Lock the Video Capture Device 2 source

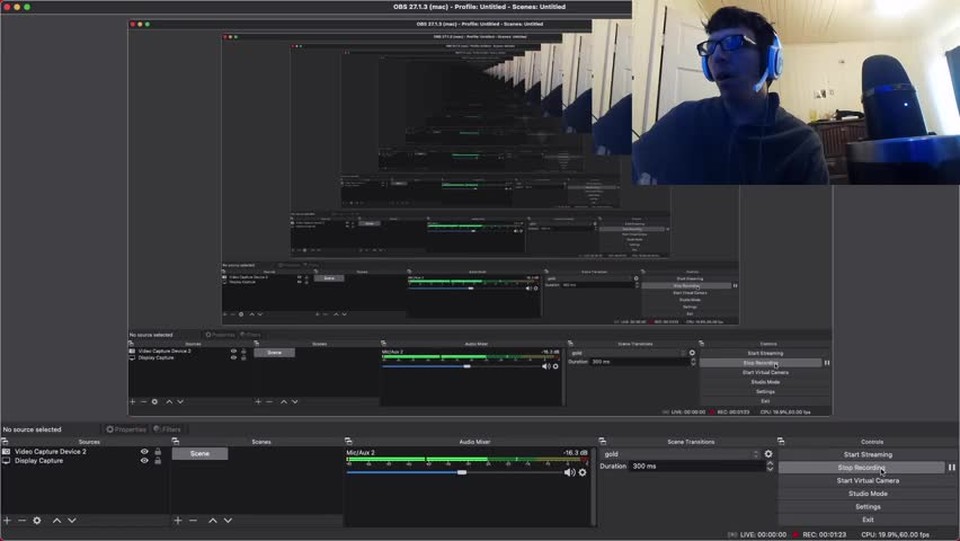(157, 452)
